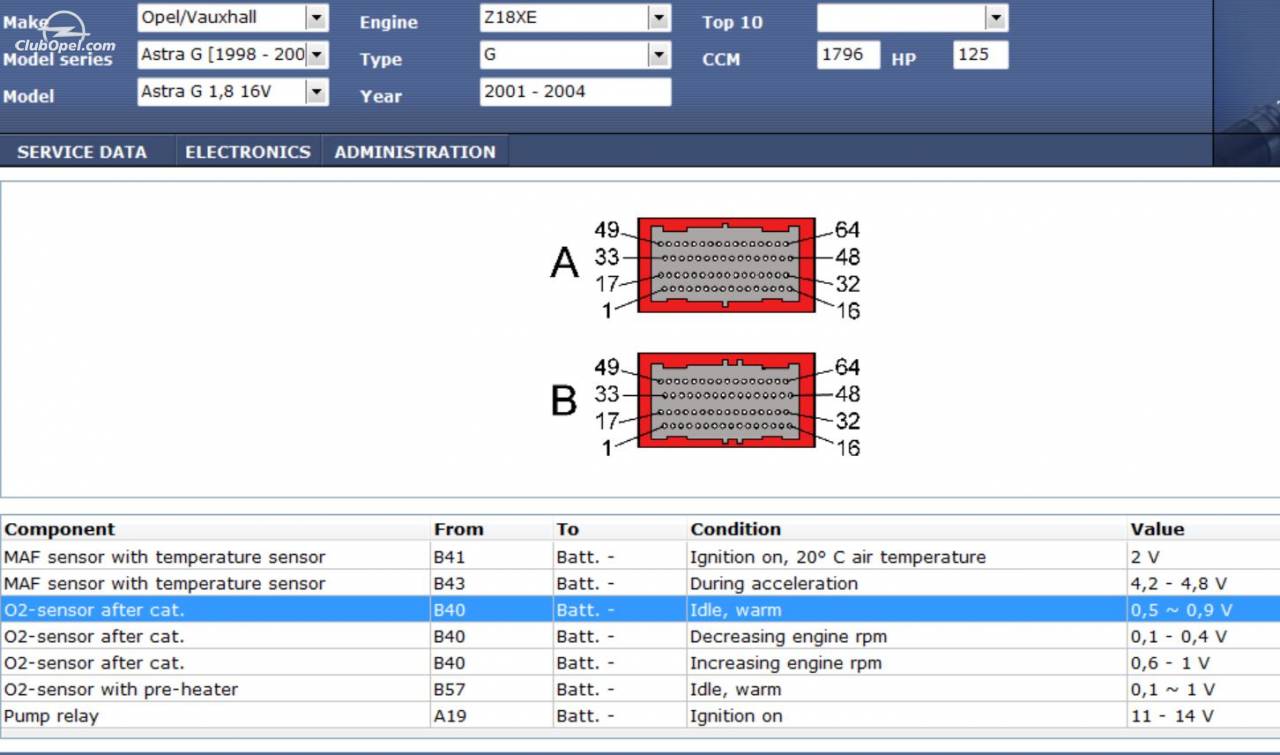Screen dimensions: 1280x755
Task: Click the CCM field showing 1796
Action: [848, 55]
